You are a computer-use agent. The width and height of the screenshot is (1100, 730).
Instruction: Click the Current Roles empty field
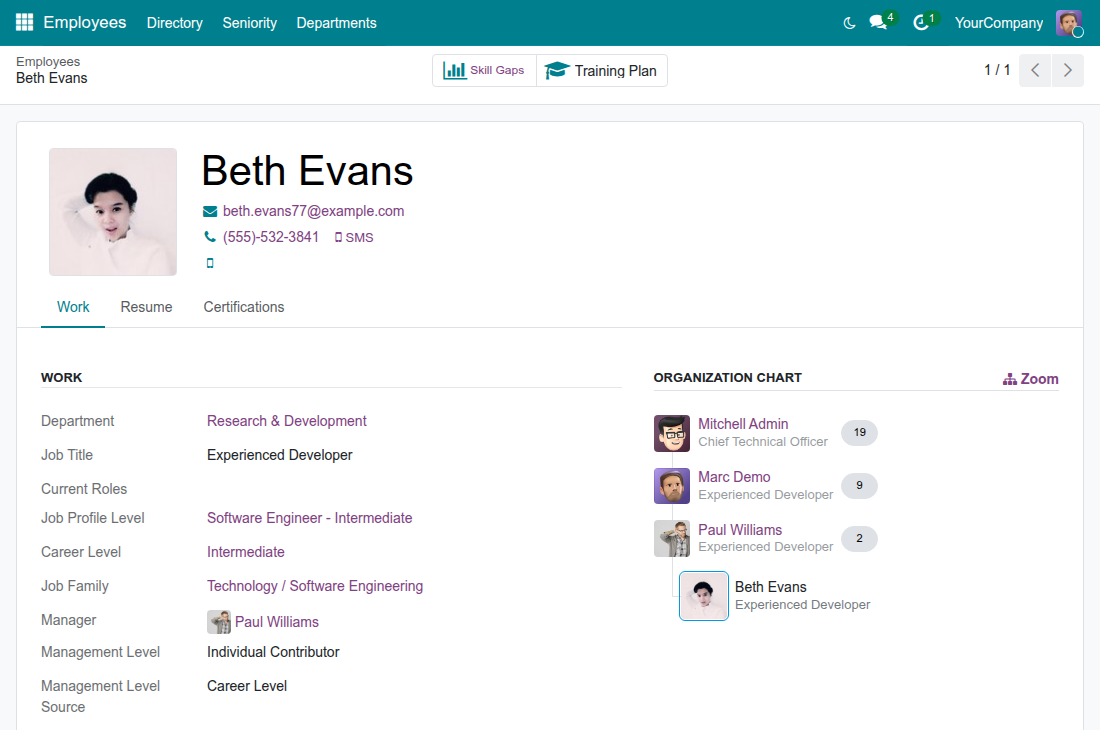414,489
